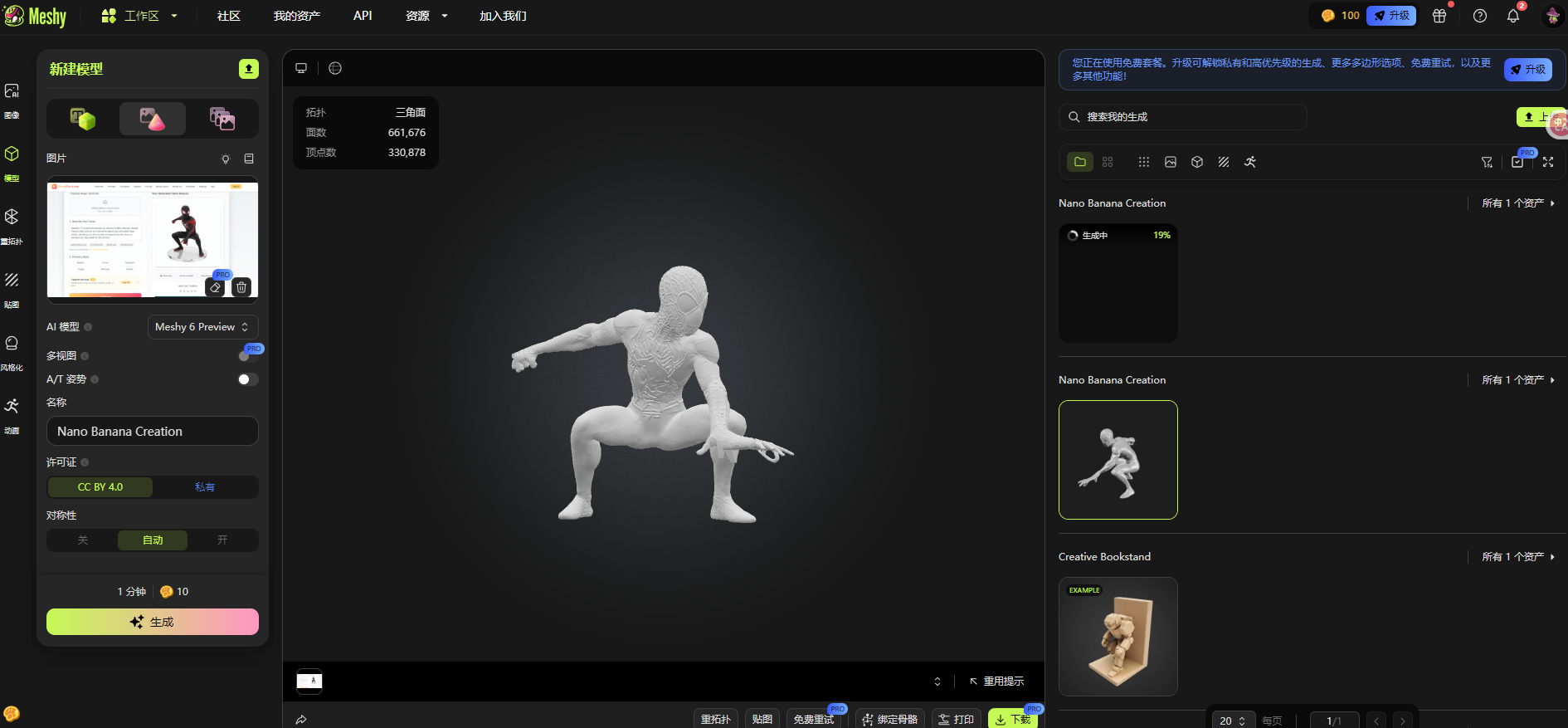This screenshot has width=1568, height=728.
Task: Switch to grid view in assets toolbar
Action: point(1108,162)
